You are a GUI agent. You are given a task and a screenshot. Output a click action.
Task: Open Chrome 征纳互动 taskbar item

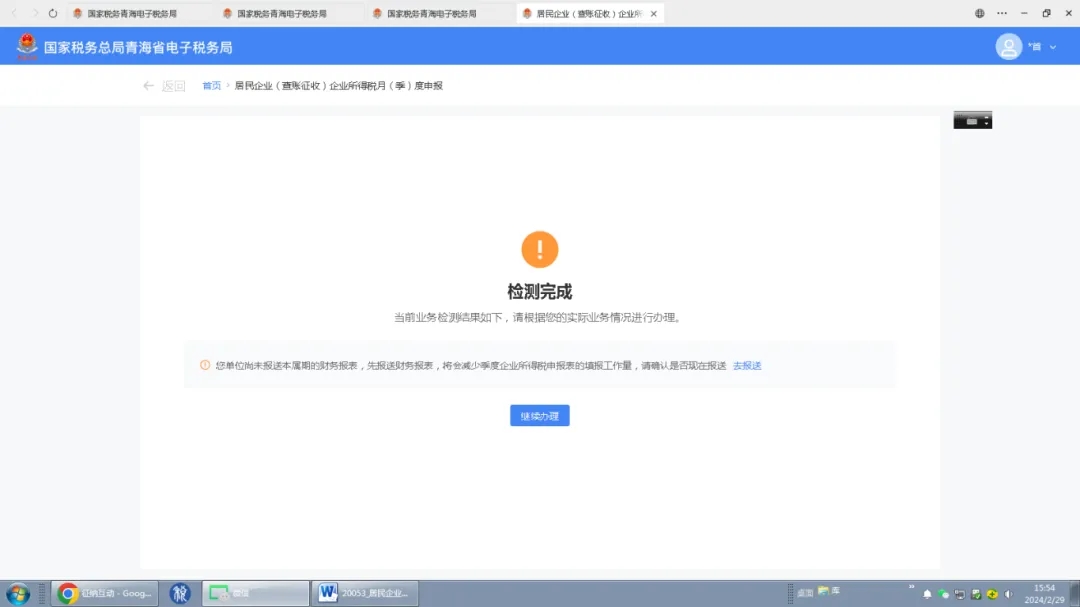105,593
